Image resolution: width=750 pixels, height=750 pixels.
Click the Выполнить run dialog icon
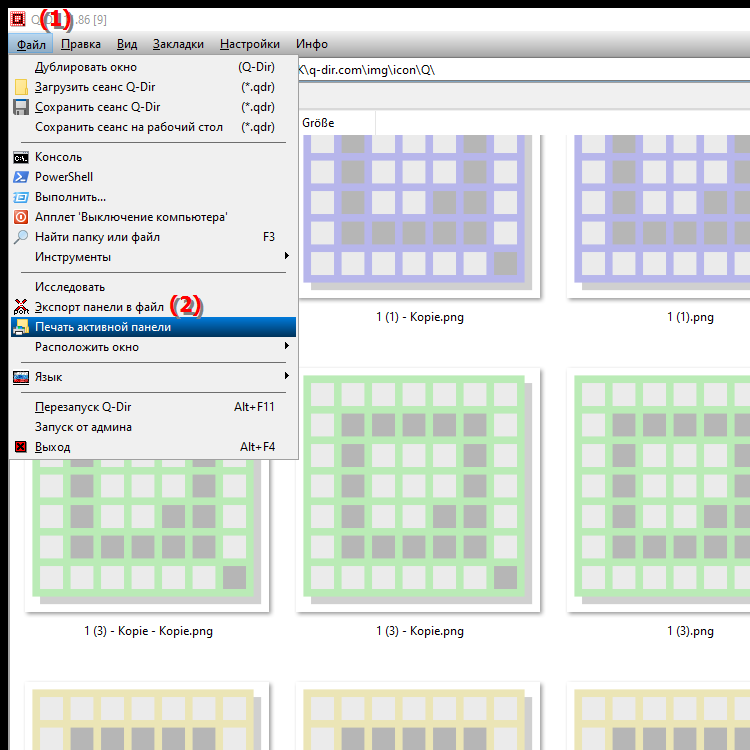tap(21, 197)
